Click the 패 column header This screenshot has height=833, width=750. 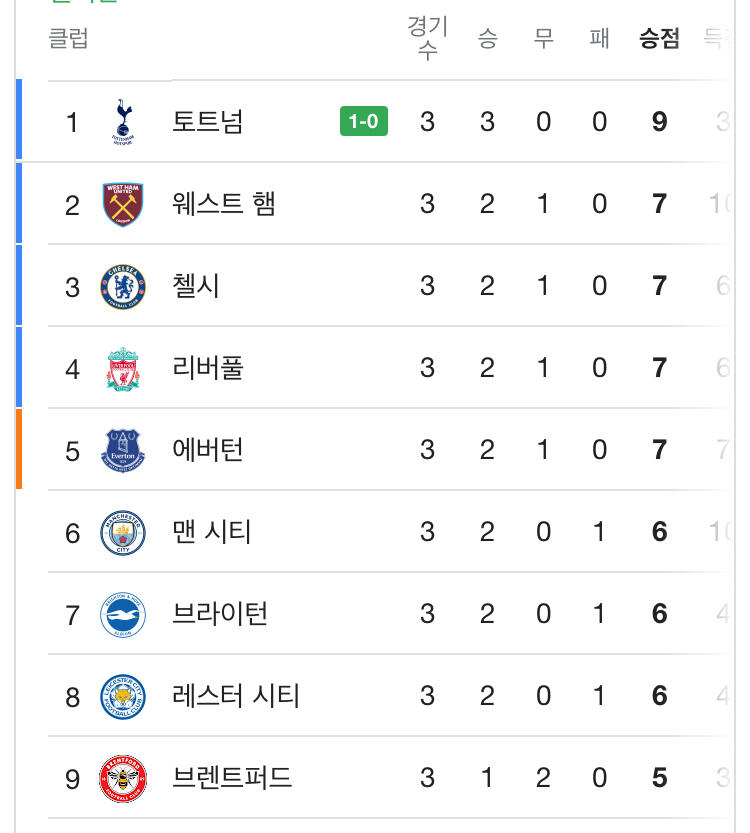click(x=600, y=39)
